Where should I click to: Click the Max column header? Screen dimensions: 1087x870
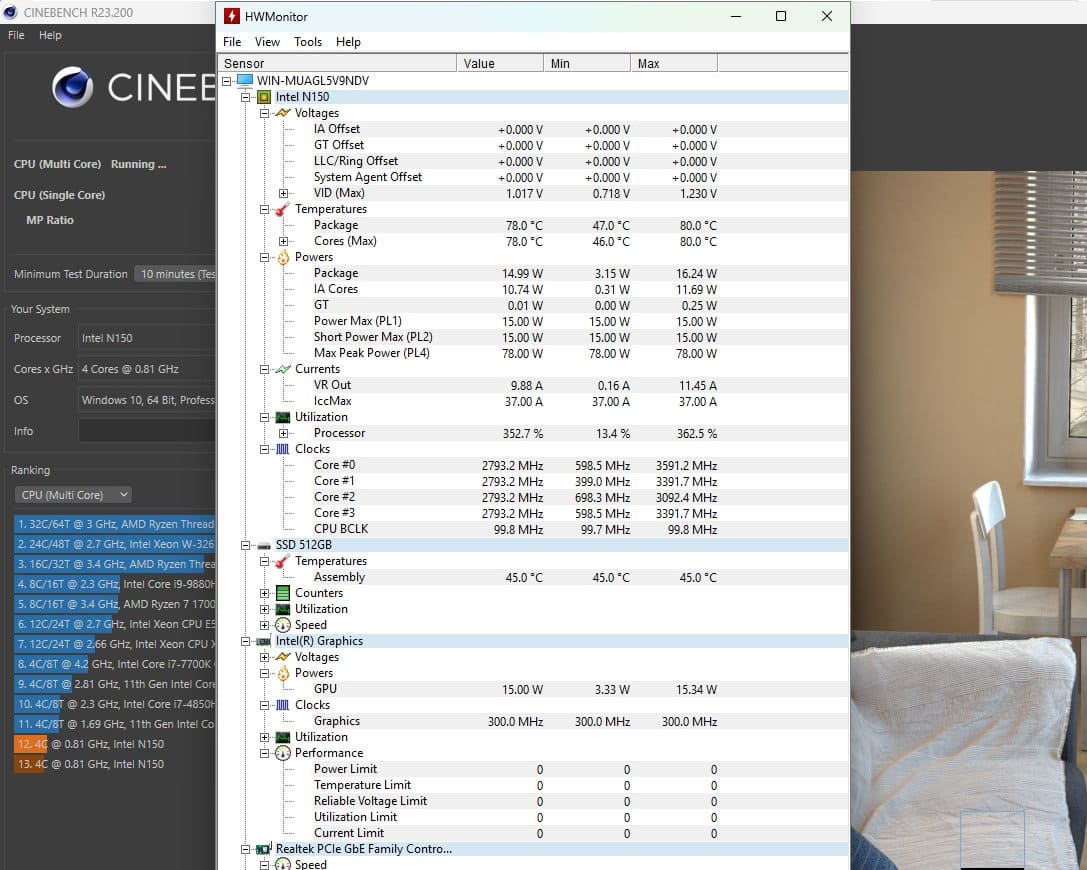(674, 63)
